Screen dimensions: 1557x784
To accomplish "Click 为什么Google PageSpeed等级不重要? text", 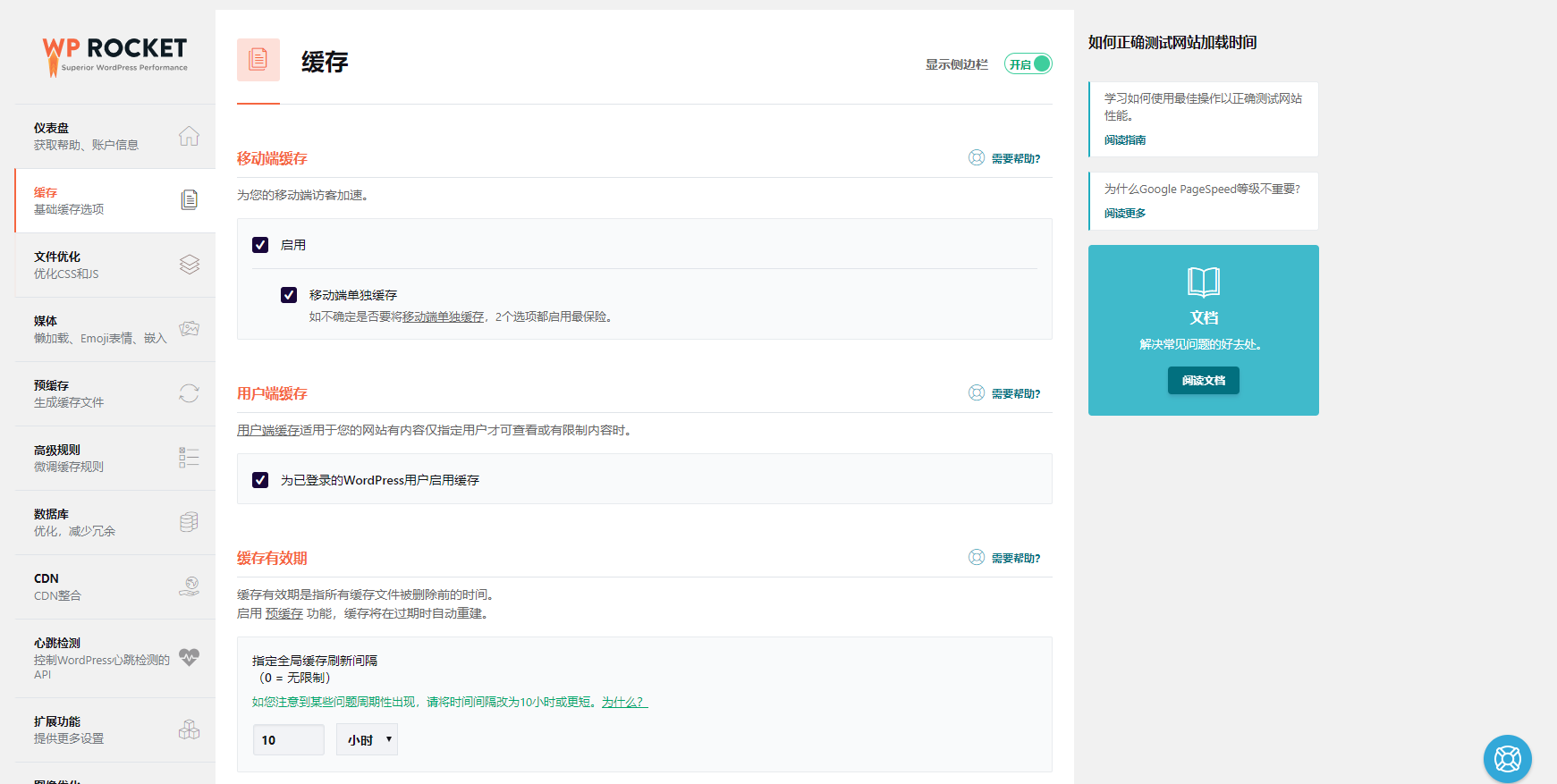I will pos(1202,189).
